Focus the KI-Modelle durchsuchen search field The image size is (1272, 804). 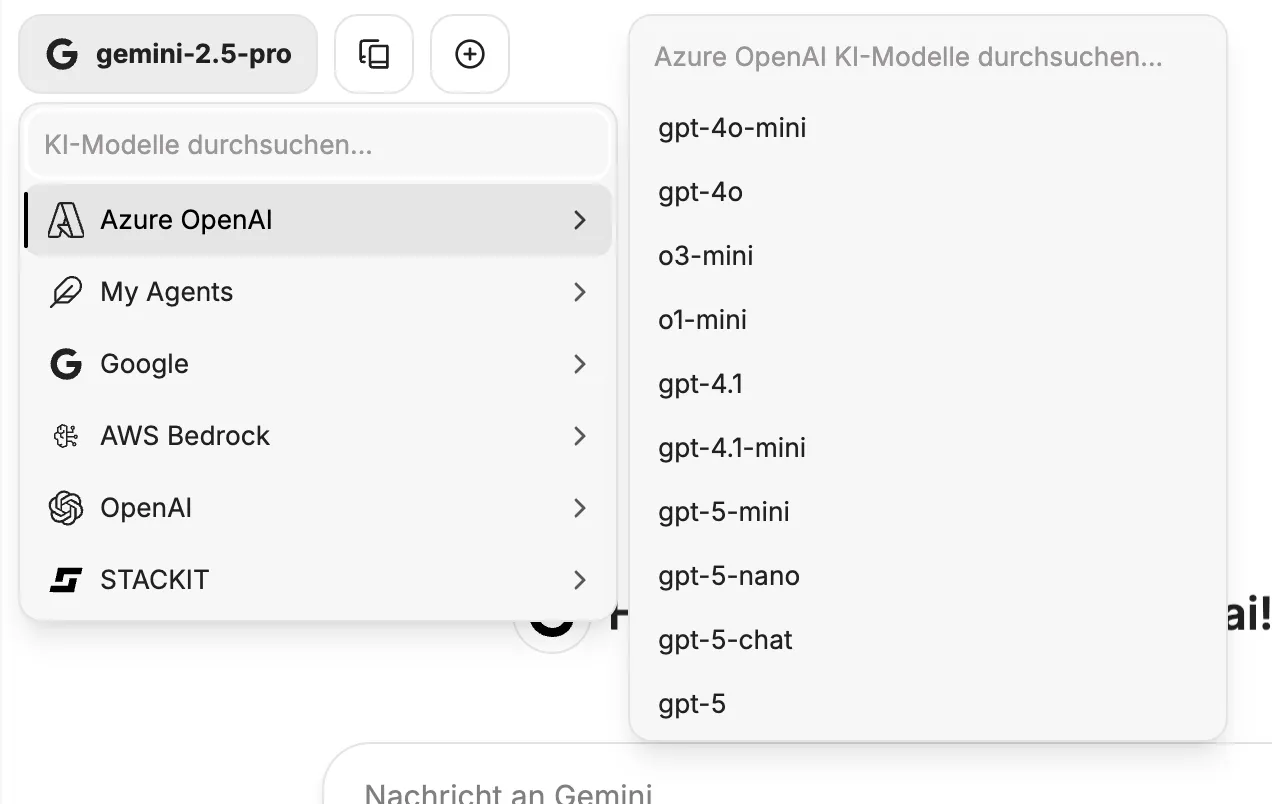pos(318,146)
